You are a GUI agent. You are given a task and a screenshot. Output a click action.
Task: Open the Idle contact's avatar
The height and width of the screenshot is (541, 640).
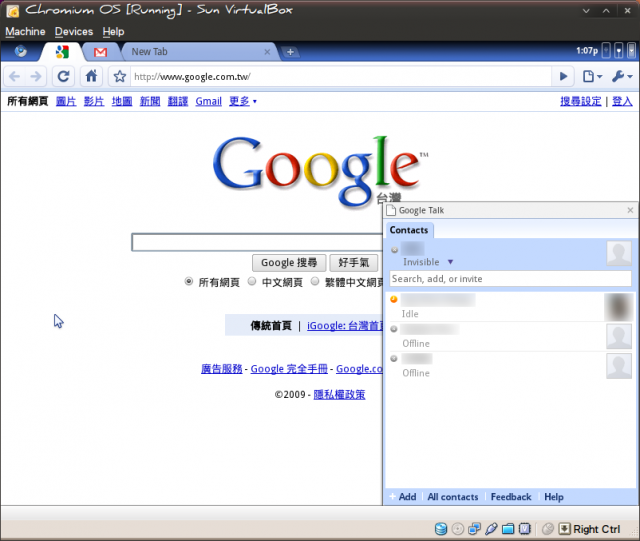pos(619,307)
